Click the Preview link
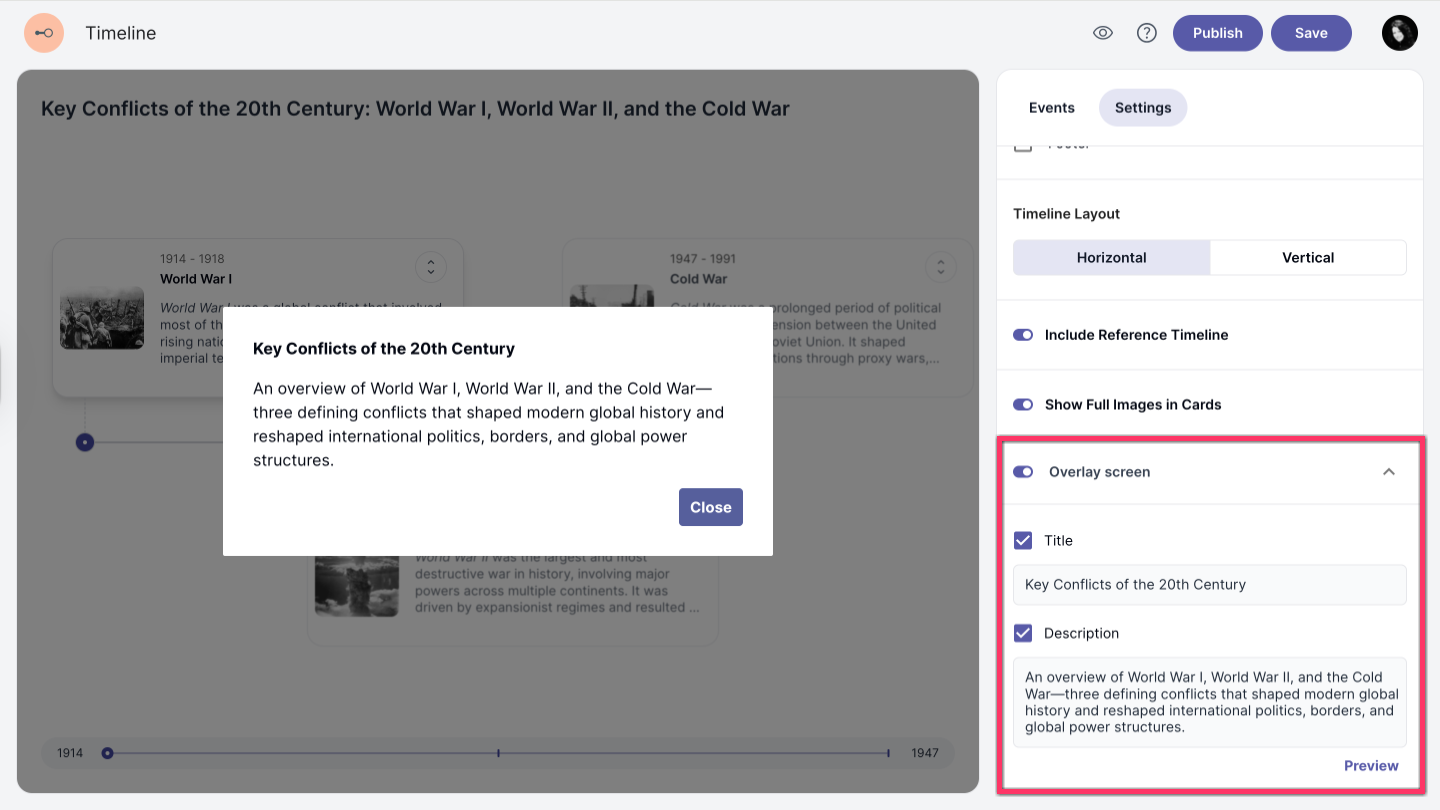 coord(1370,766)
